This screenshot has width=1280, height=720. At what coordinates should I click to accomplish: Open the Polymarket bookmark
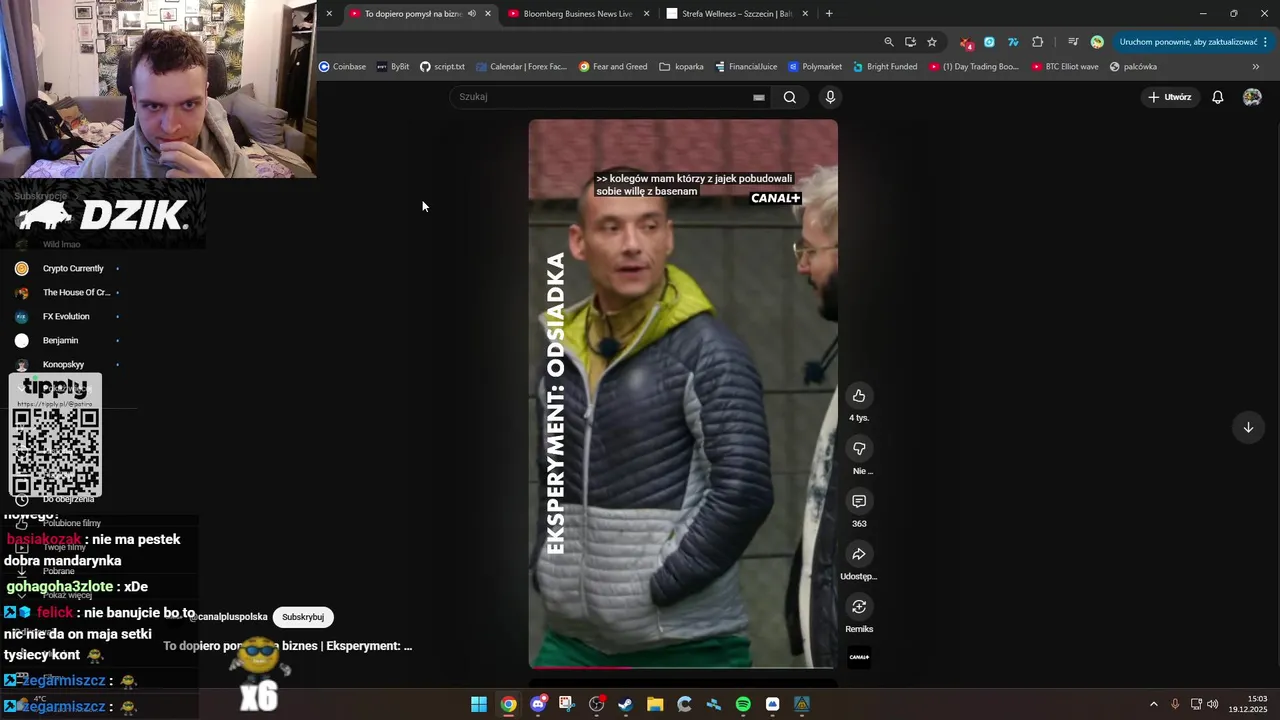click(815, 67)
